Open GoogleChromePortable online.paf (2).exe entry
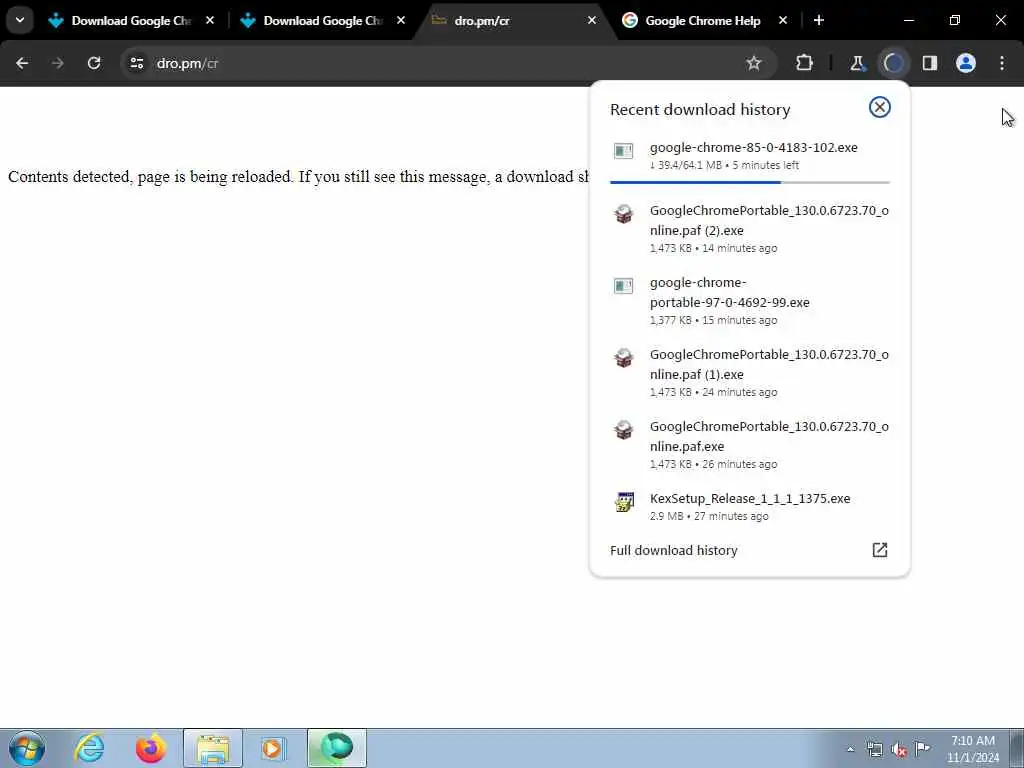Viewport: 1024px width, 768px height. click(x=750, y=229)
